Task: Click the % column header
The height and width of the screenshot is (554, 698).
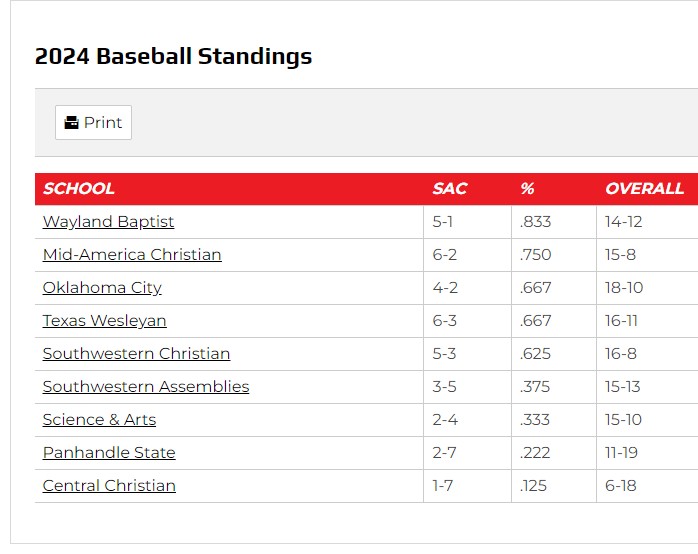Action: tap(527, 189)
